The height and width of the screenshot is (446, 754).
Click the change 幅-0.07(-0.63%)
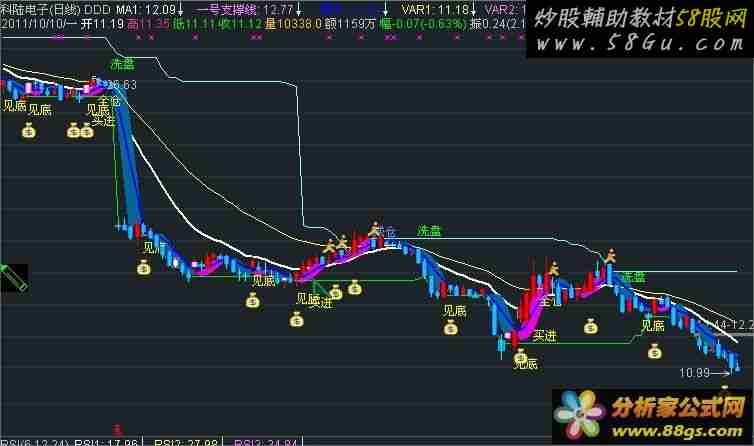(x=423, y=24)
